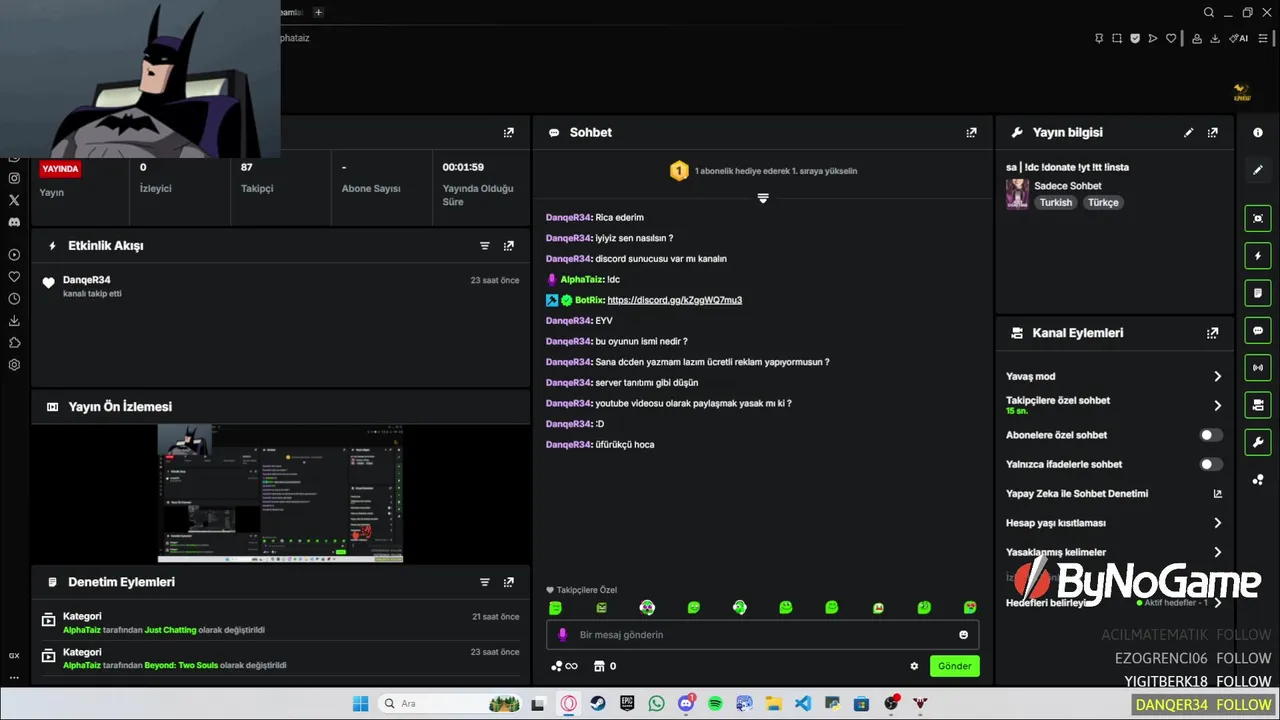
Task: Click the chat message input field
Action: click(762, 635)
